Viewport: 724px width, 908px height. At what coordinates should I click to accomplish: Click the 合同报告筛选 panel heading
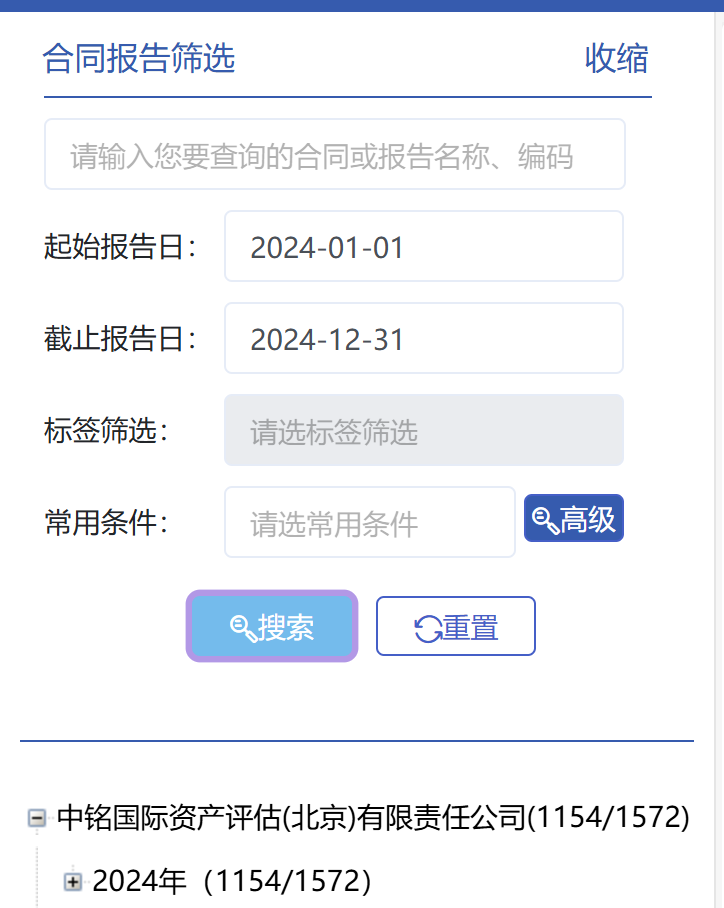139,59
